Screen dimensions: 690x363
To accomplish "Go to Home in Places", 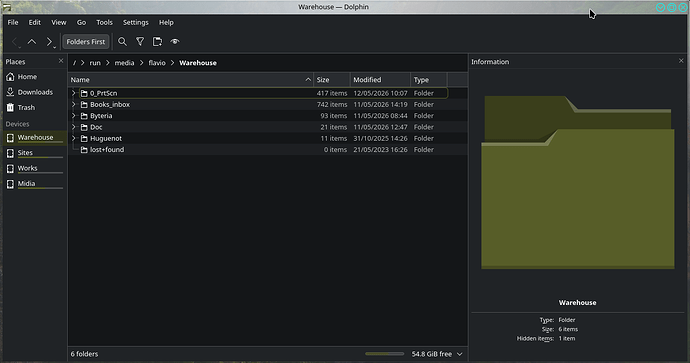I will (34, 77).
